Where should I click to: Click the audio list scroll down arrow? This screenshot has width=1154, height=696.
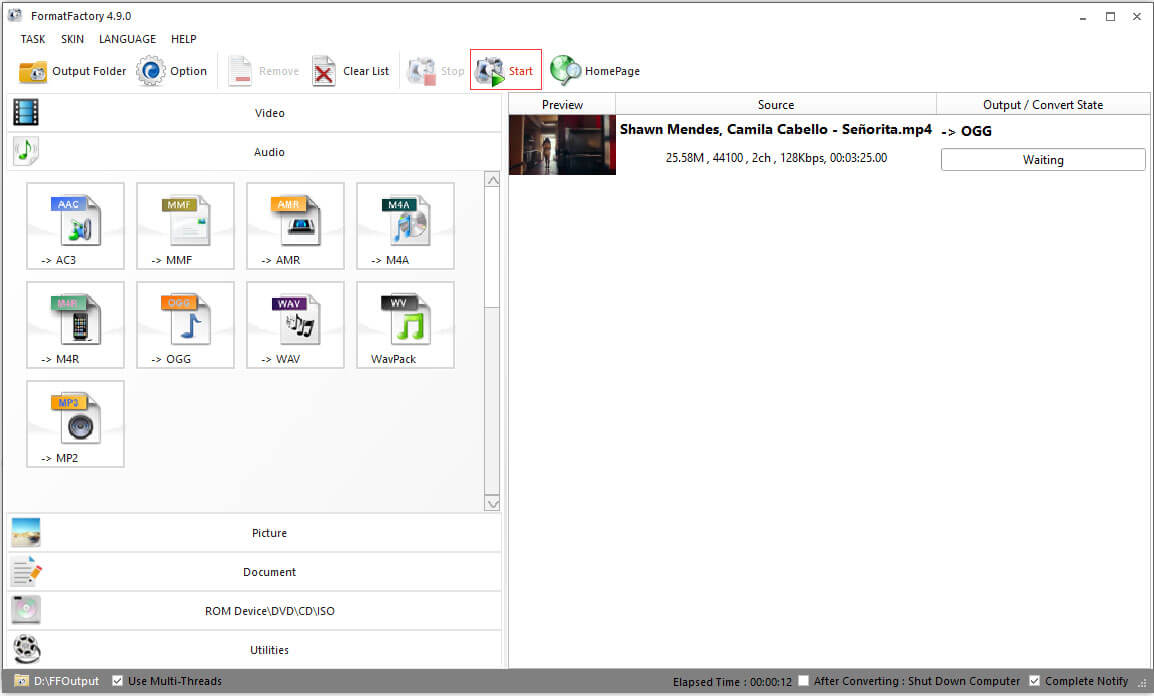point(492,504)
